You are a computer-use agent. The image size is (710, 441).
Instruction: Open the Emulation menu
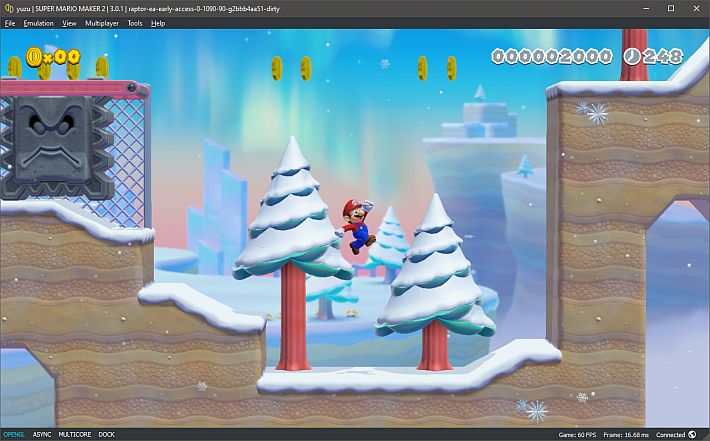(x=38, y=23)
